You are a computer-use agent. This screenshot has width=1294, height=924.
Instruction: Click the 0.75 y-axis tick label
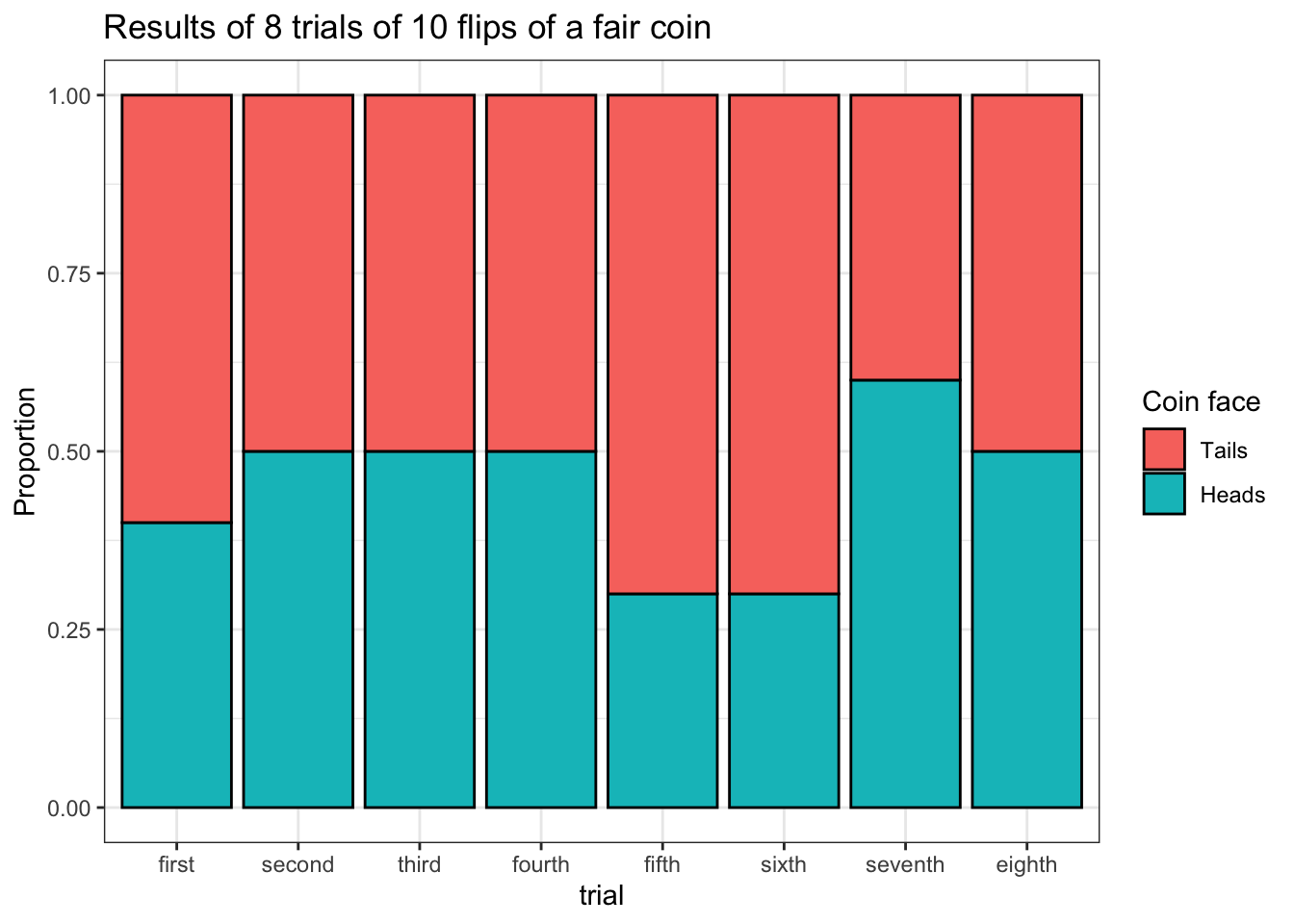tap(69, 274)
